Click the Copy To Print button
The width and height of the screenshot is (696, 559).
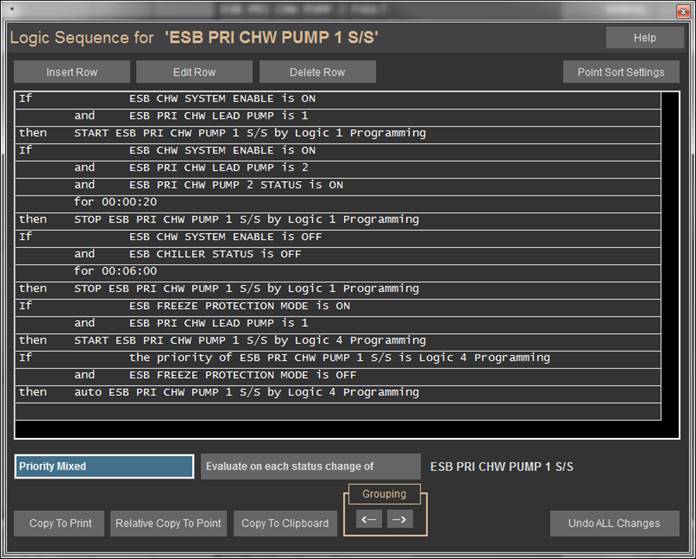point(60,523)
